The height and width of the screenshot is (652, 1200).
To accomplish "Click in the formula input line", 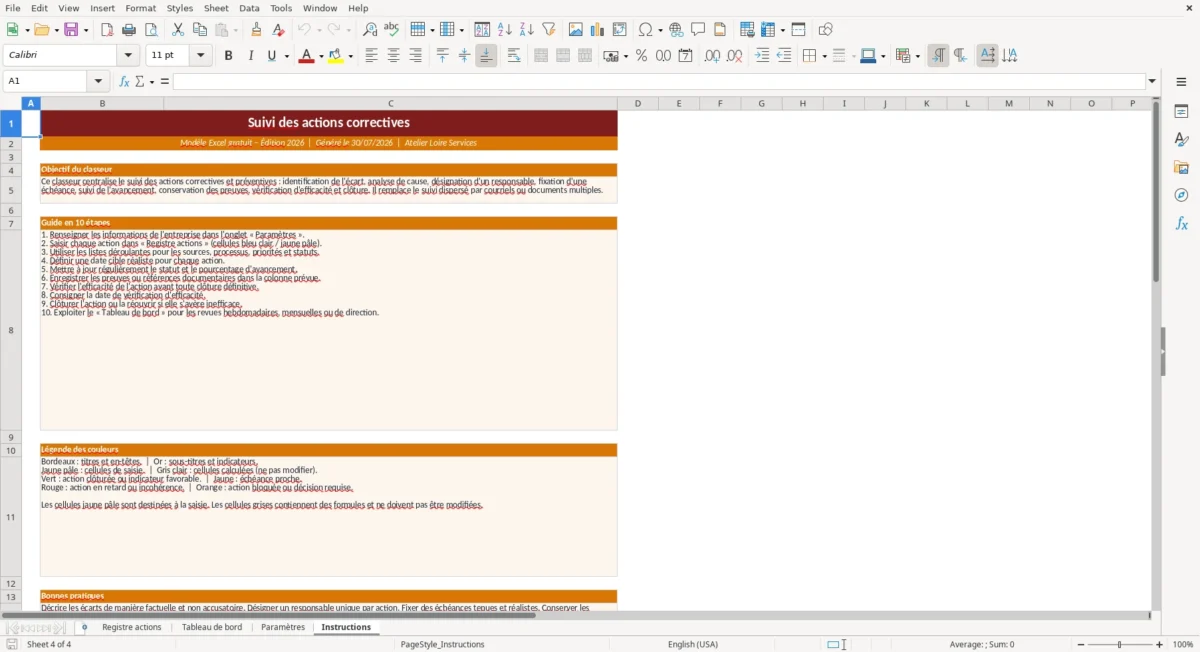I will pos(658,81).
